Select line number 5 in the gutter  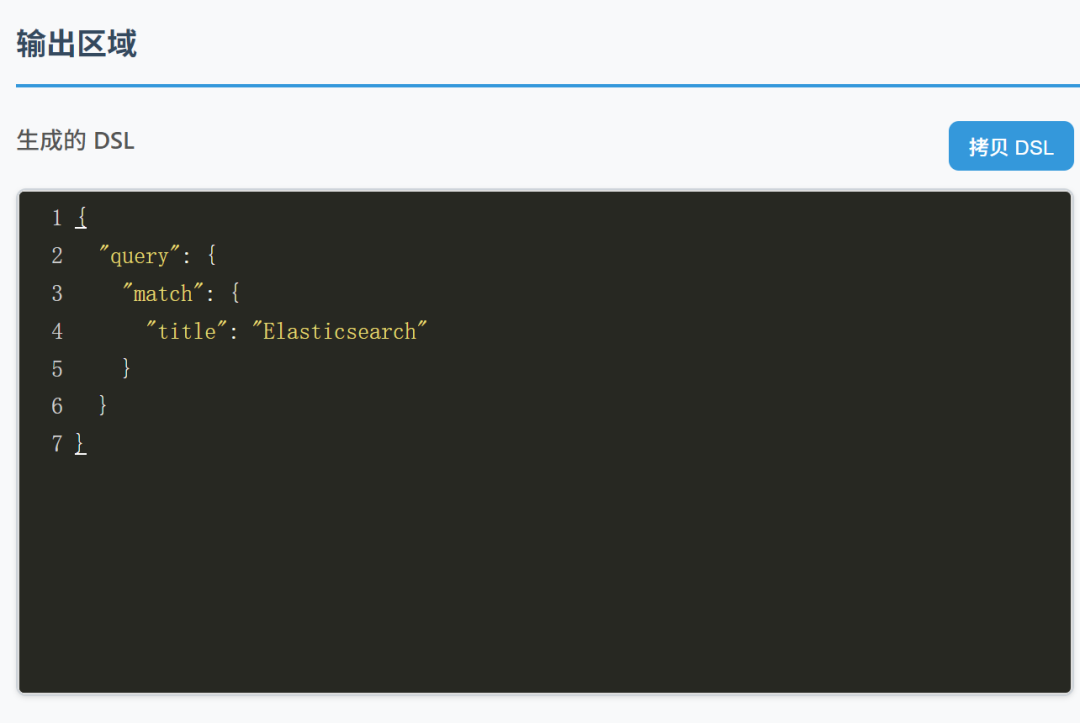(x=57, y=369)
